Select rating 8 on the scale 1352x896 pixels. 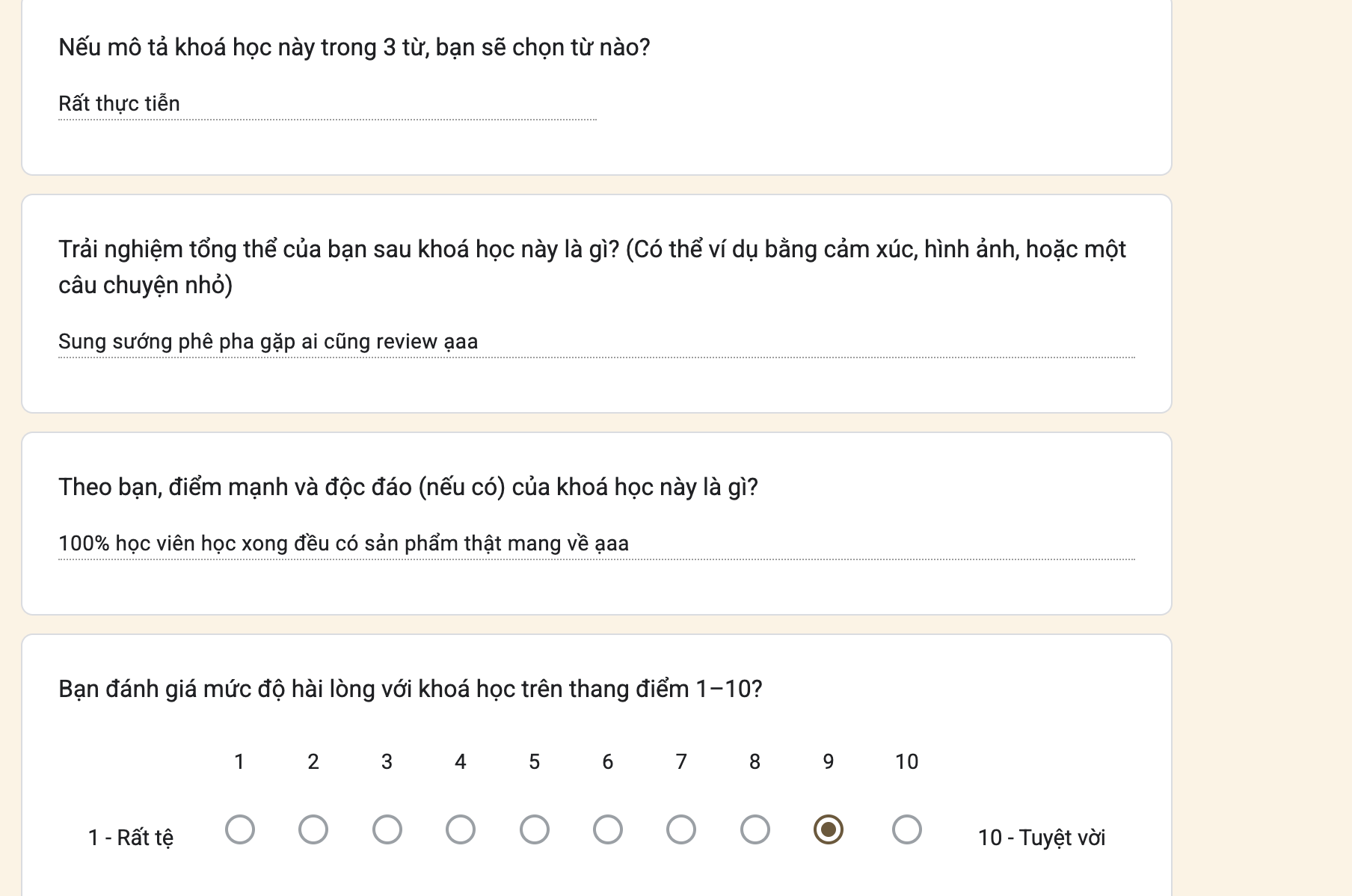coord(755,829)
